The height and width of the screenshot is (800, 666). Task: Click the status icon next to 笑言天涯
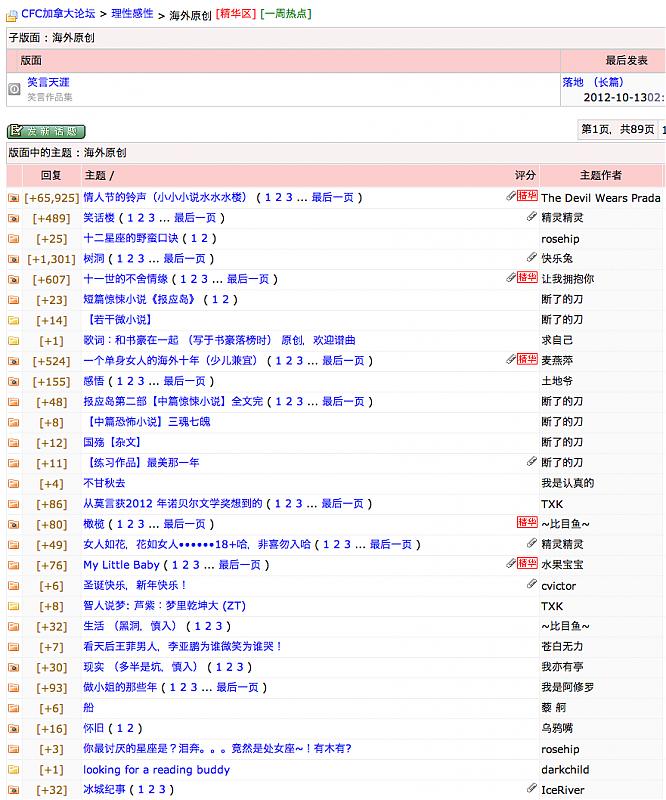point(14,89)
